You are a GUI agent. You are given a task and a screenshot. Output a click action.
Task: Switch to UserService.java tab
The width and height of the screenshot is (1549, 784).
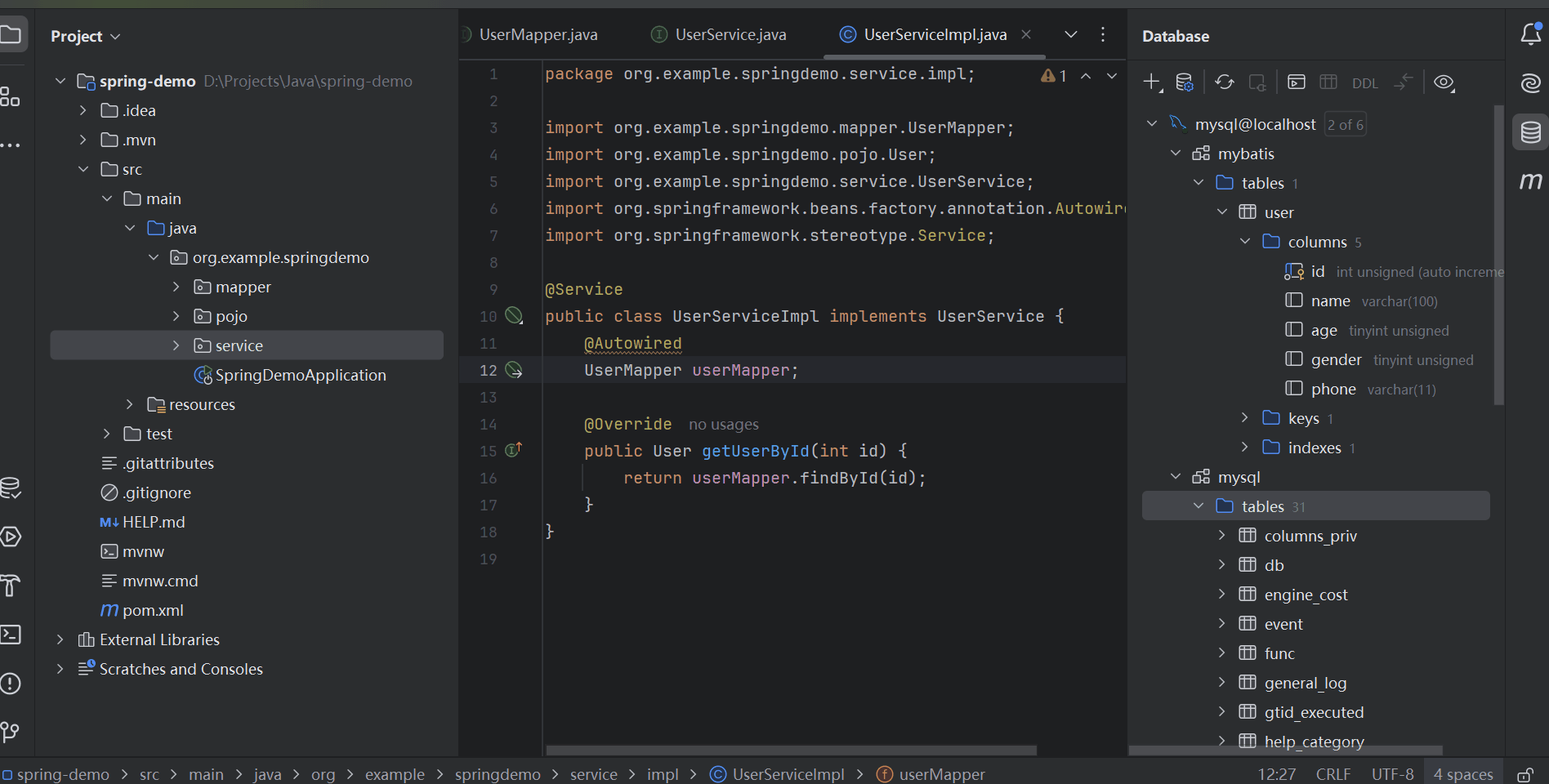tap(719, 34)
